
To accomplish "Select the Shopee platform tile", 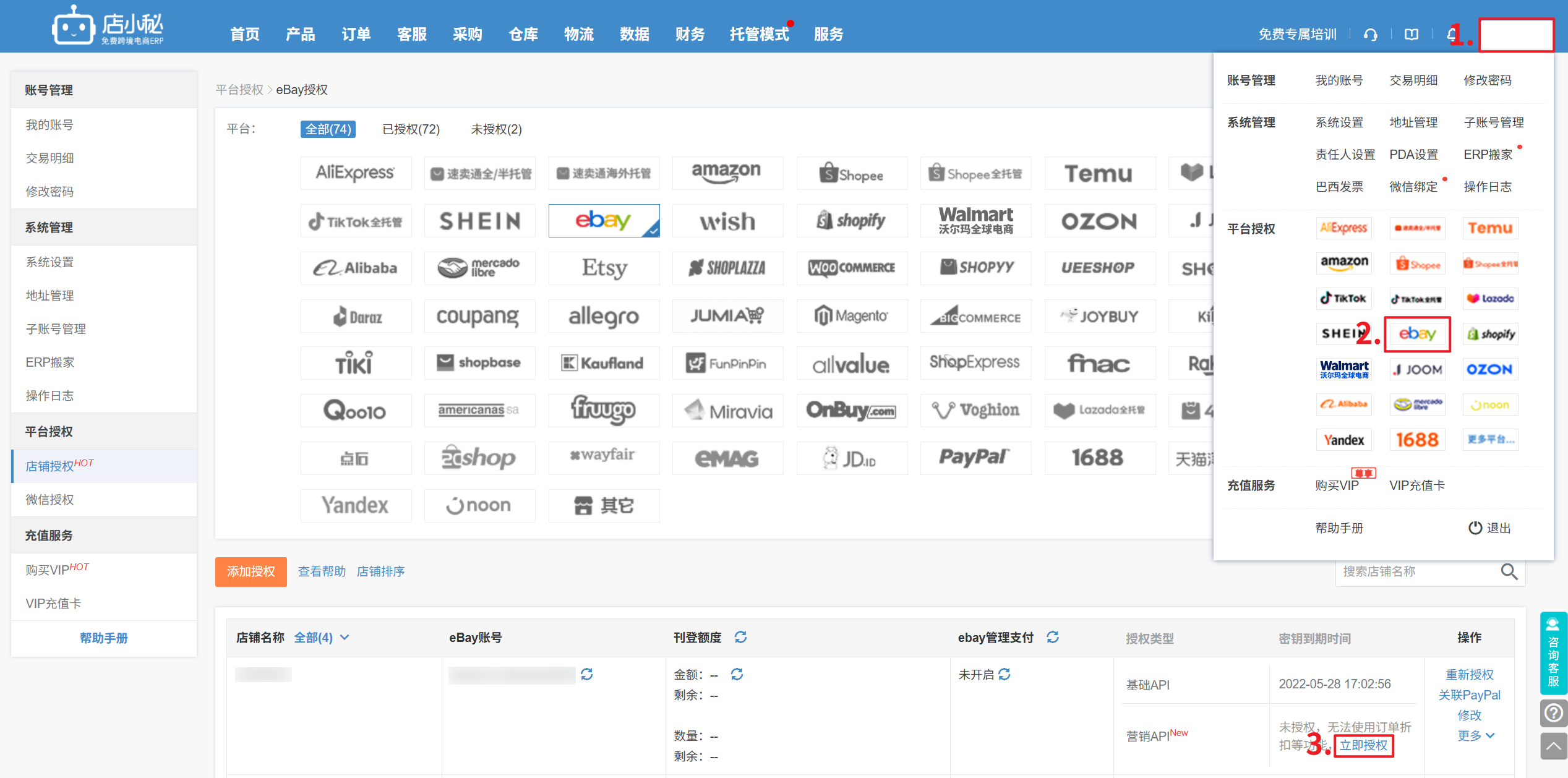I will [x=852, y=174].
